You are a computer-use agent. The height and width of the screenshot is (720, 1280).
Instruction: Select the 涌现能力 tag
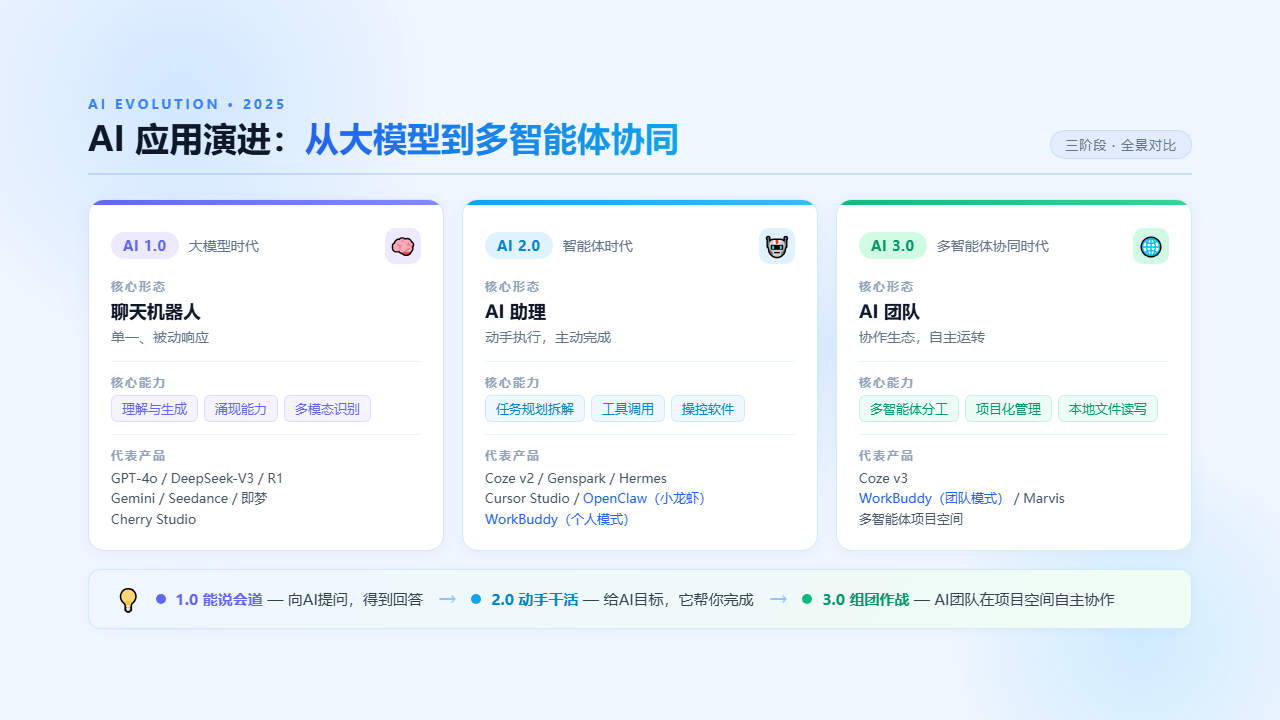(241, 409)
